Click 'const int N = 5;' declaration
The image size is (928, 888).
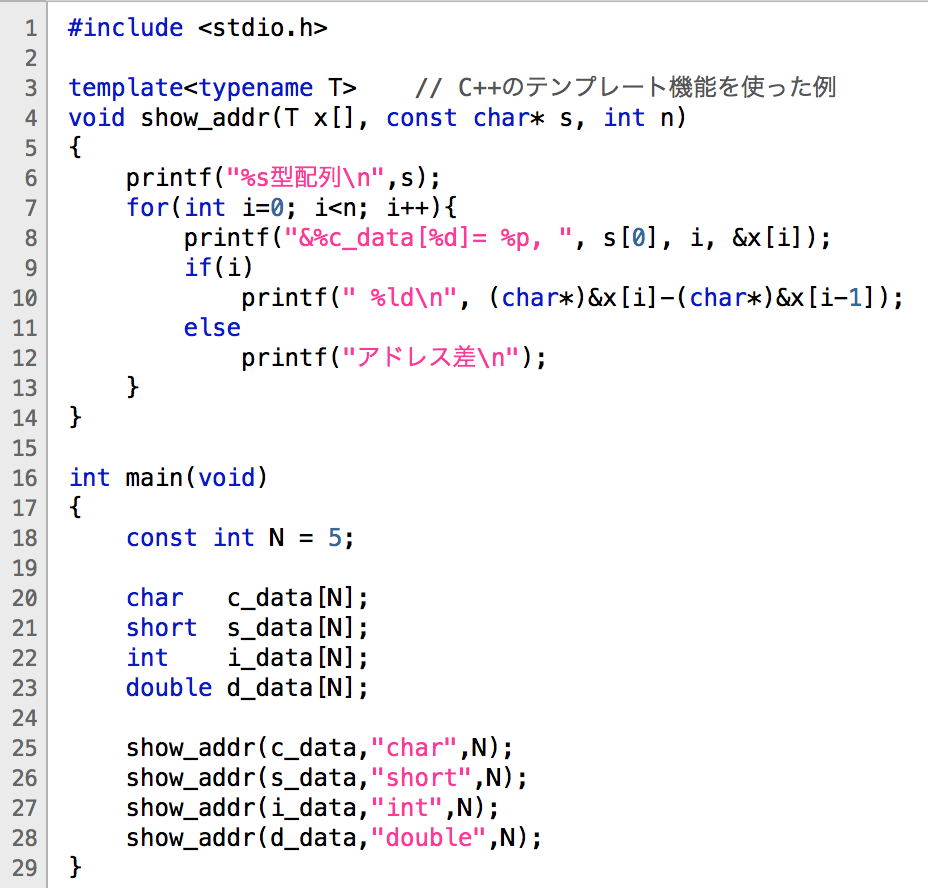click(x=240, y=538)
